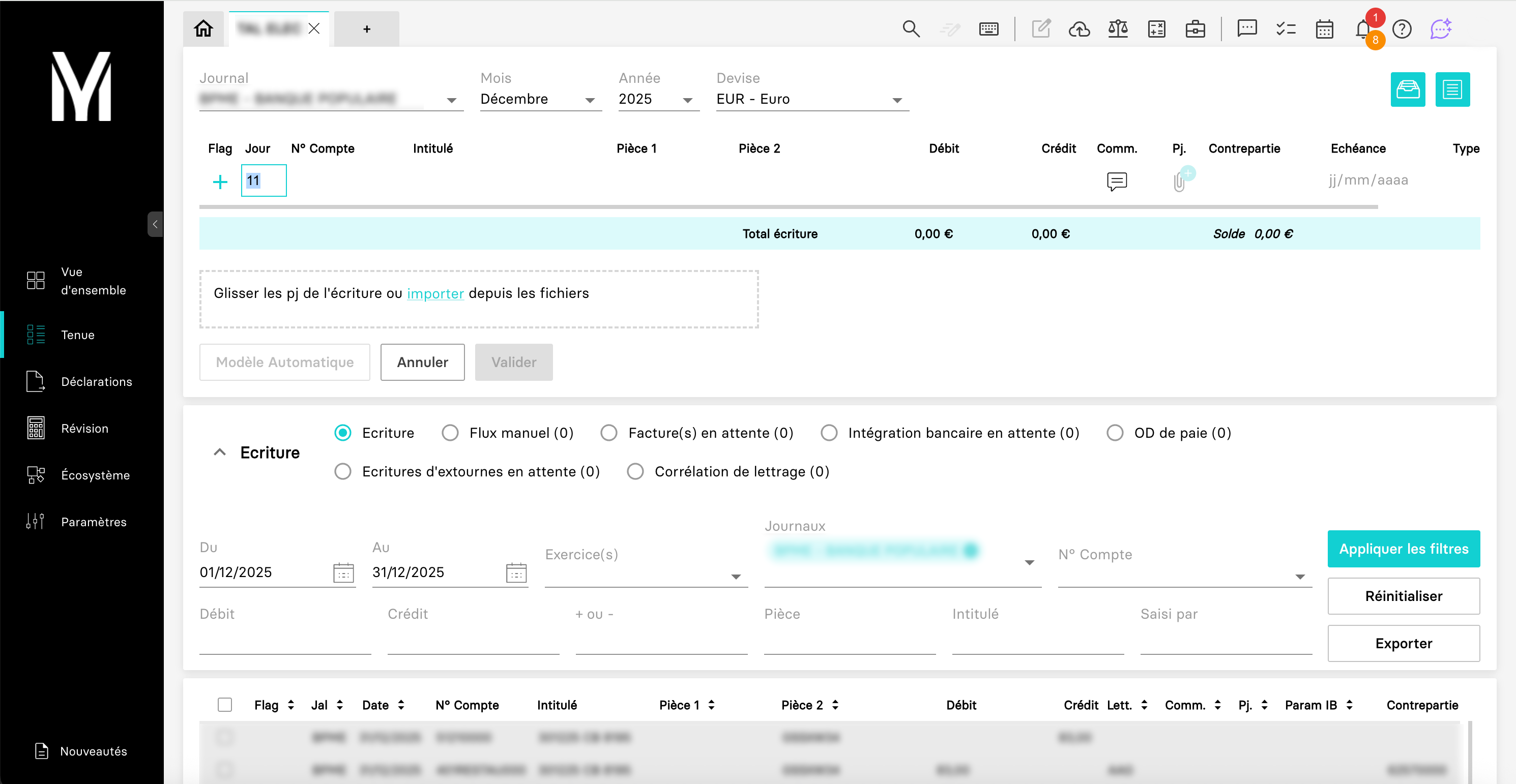Viewport: 1516px width, 784px height.
Task: Open the briefcase icon
Action: tap(1196, 29)
